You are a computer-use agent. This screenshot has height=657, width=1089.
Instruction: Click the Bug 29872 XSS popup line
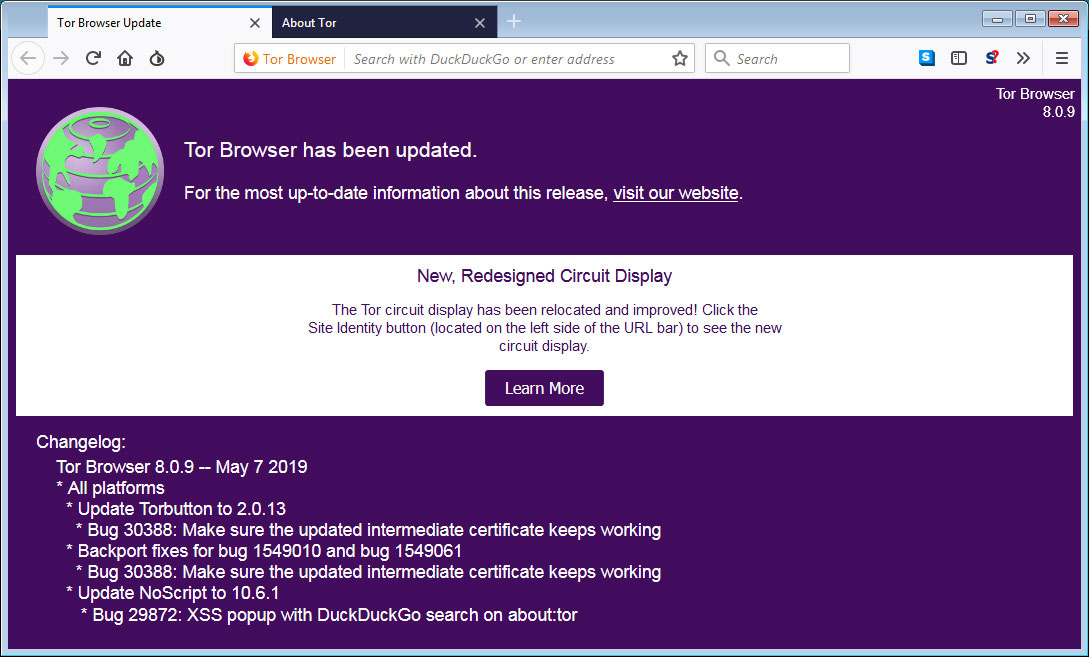(329, 615)
